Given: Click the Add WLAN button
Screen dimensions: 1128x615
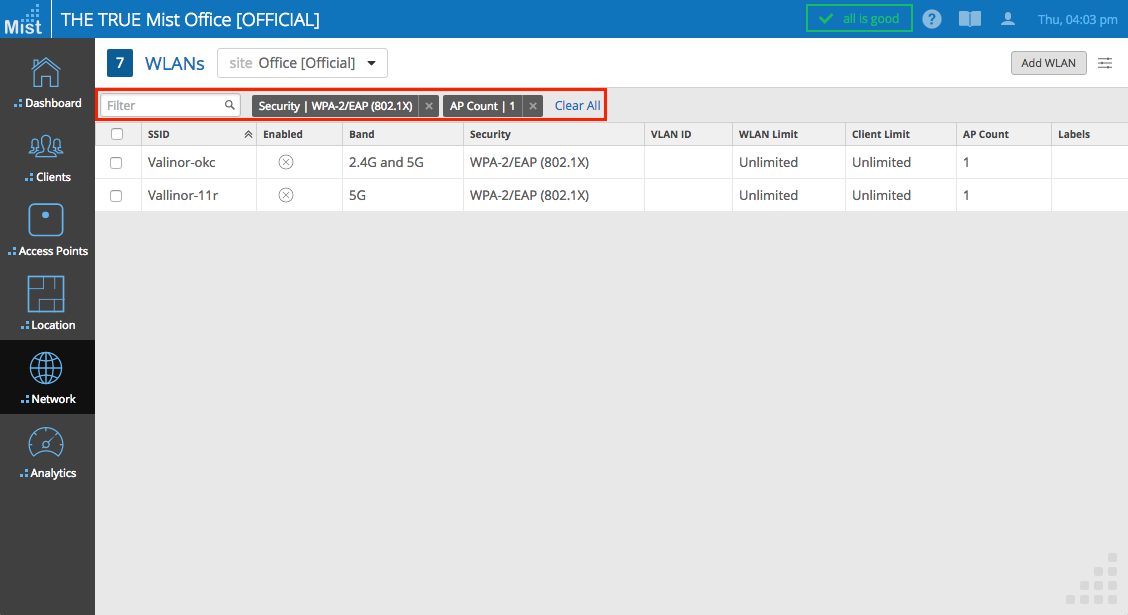Looking at the screenshot, I should pos(1048,63).
